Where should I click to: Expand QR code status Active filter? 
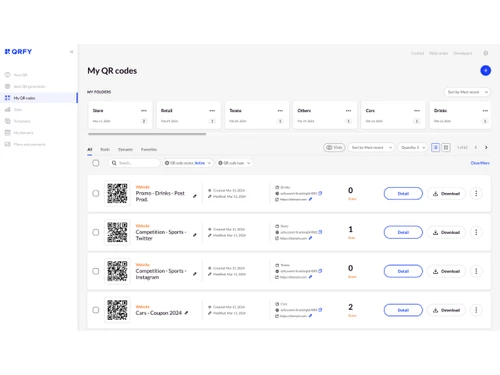coord(188,163)
